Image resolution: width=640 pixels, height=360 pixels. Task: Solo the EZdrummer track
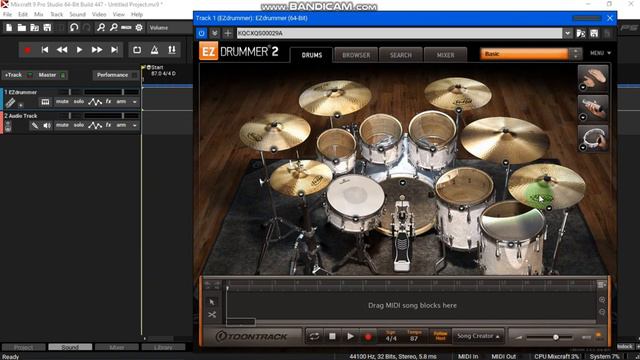pyautogui.click(x=79, y=102)
